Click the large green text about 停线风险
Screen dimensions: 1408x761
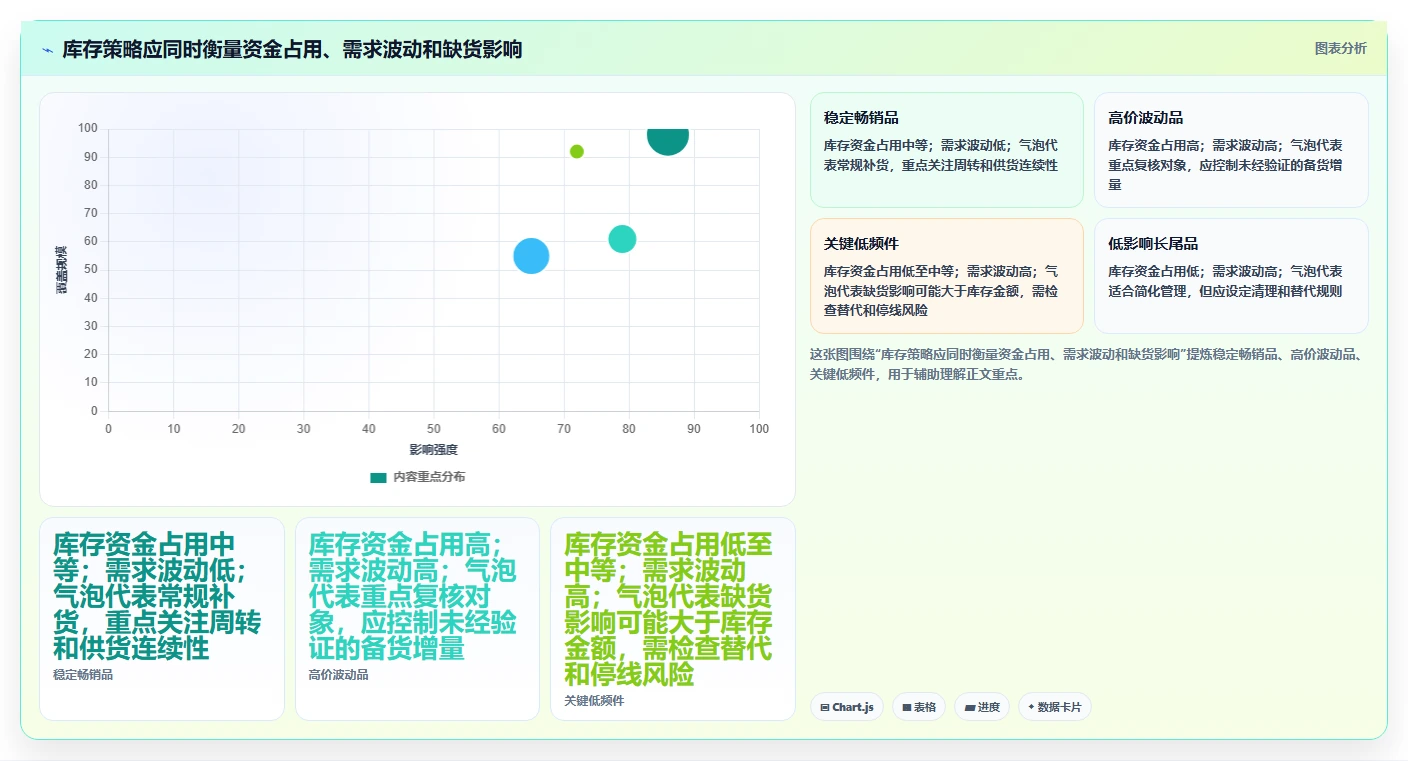[669, 609]
